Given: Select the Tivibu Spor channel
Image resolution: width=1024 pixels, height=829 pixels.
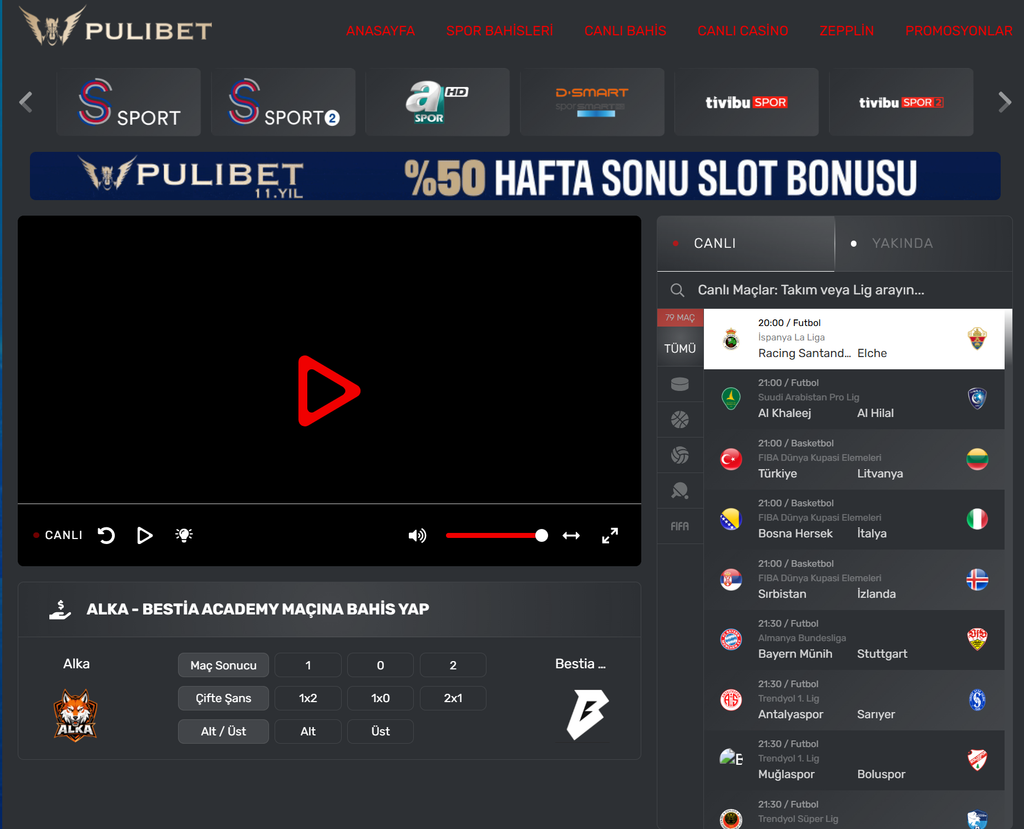Looking at the screenshot, I should (x=746, y=102).
